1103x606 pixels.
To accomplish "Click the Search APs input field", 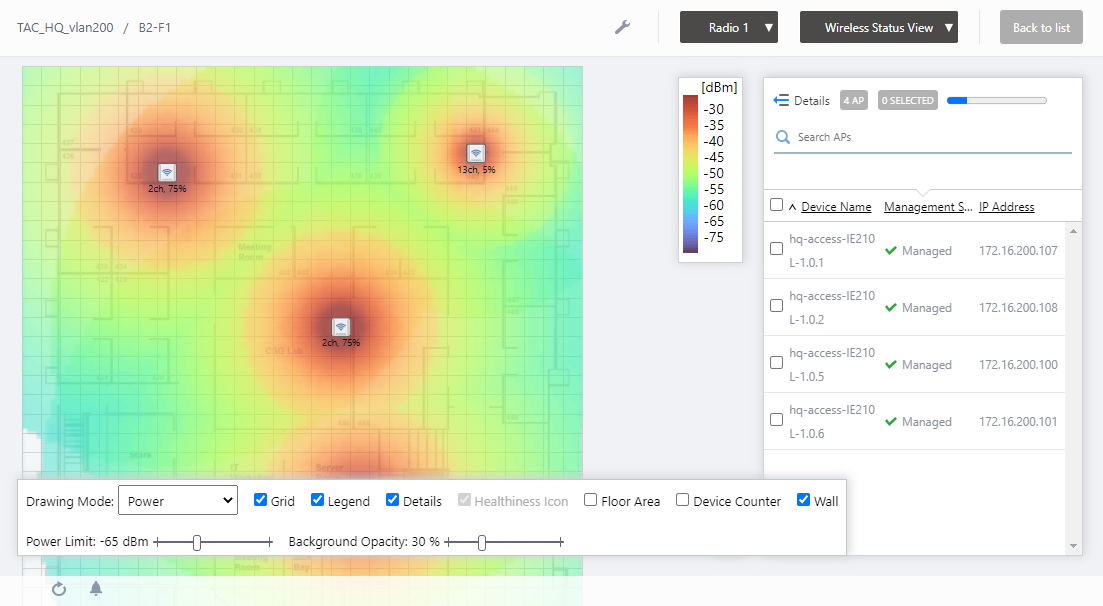I will (930, 137).
